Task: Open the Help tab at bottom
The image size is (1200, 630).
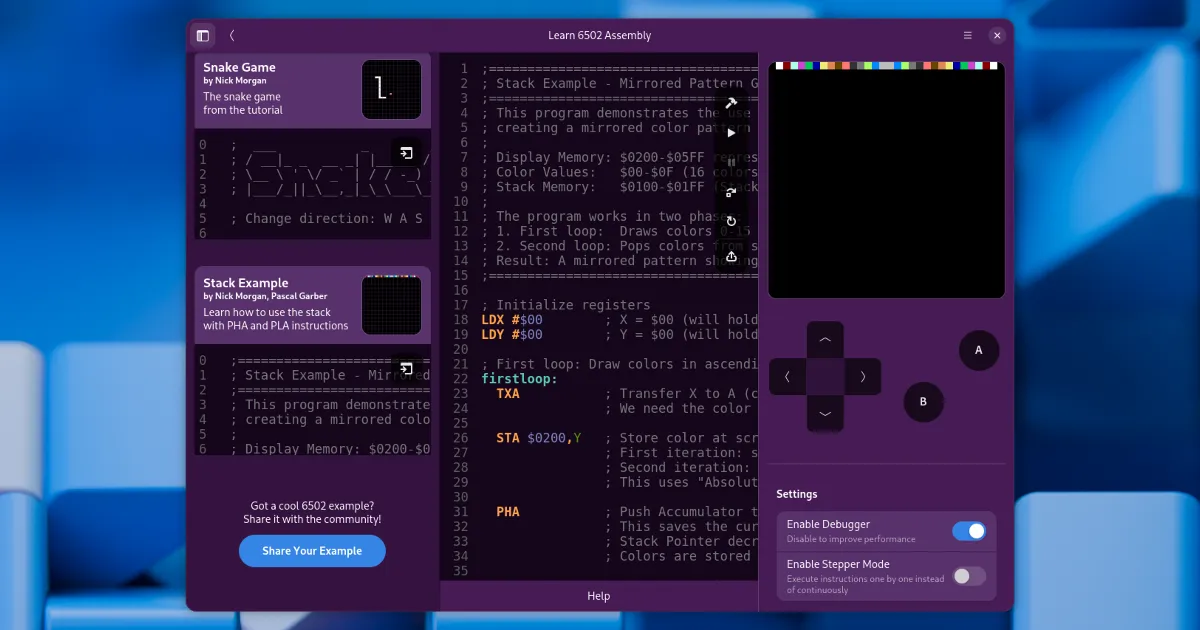Action: 598,596
